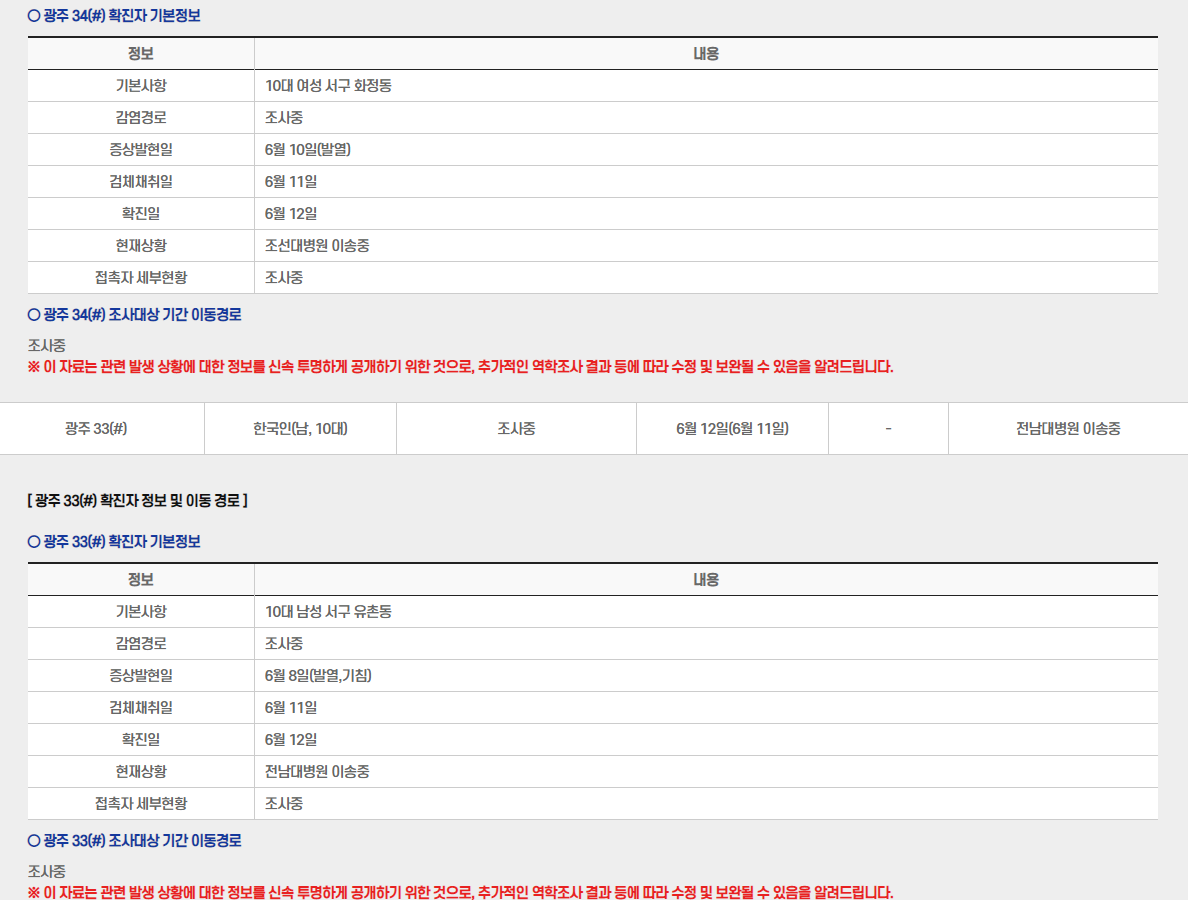Select the 기본사항 row label for patient 34
The image size is (1190, 900).
point(140,86)
